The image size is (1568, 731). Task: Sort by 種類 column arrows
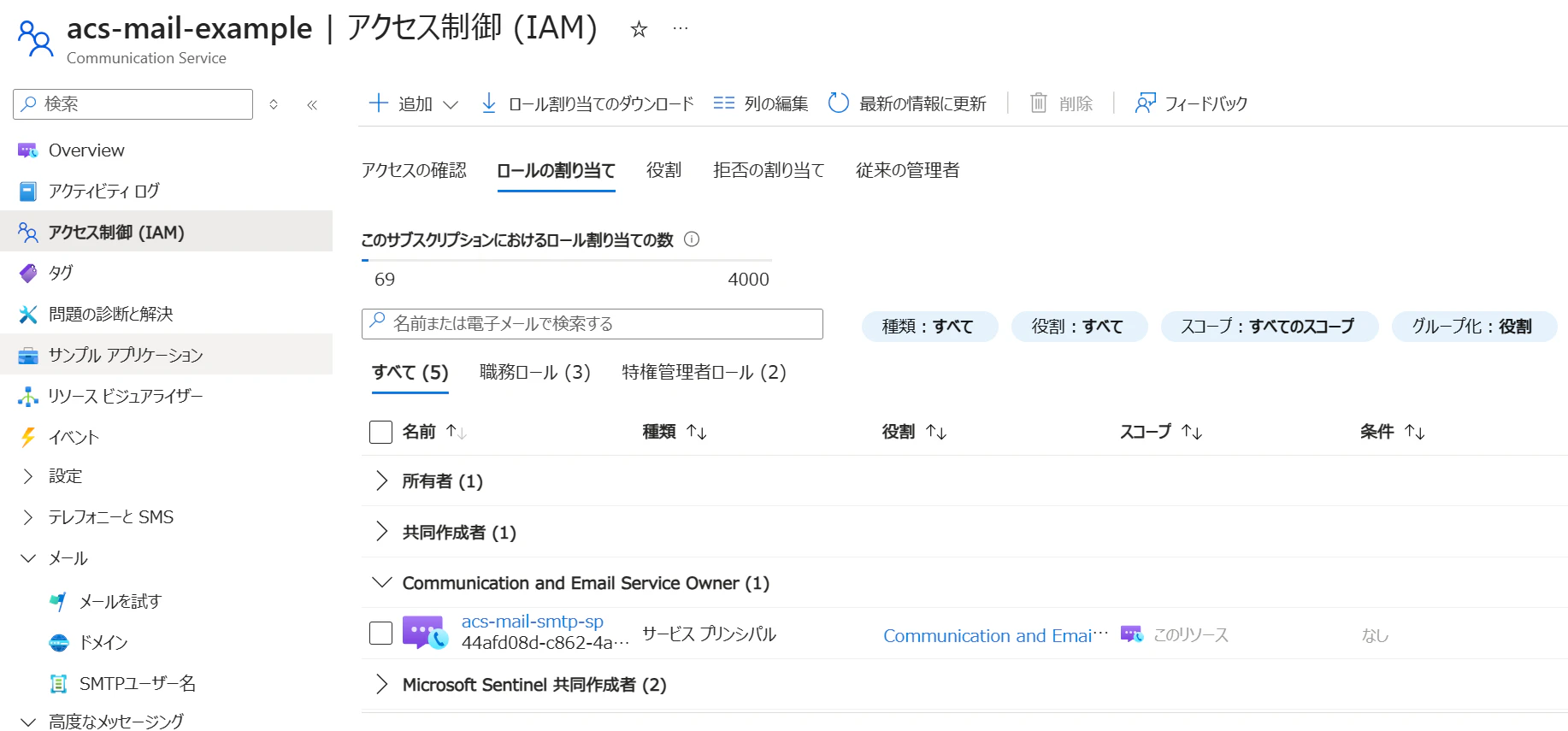point(697,432)
